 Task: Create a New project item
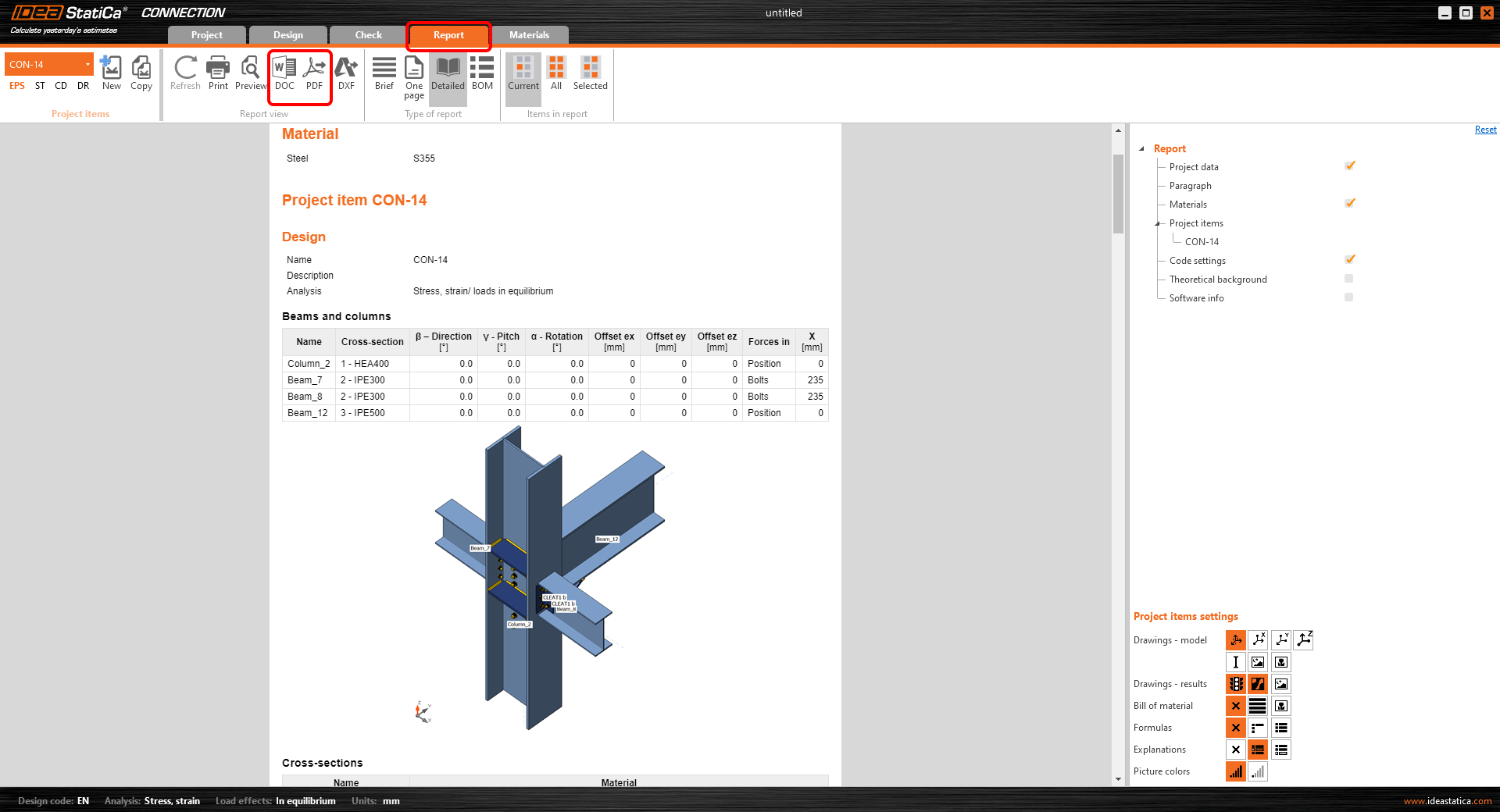click(112, 74)
